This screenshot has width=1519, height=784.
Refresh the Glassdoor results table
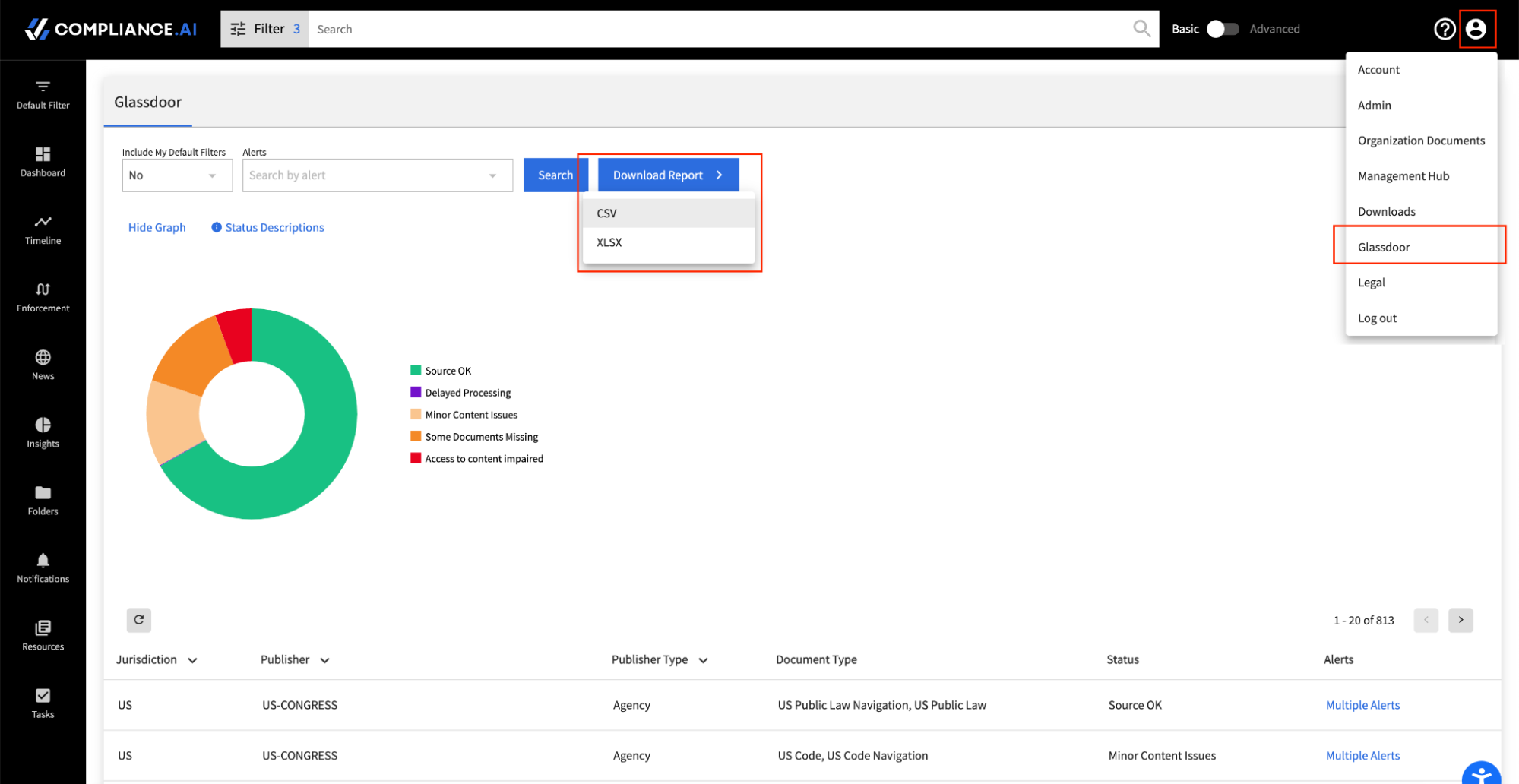click(x=138, y=620)
